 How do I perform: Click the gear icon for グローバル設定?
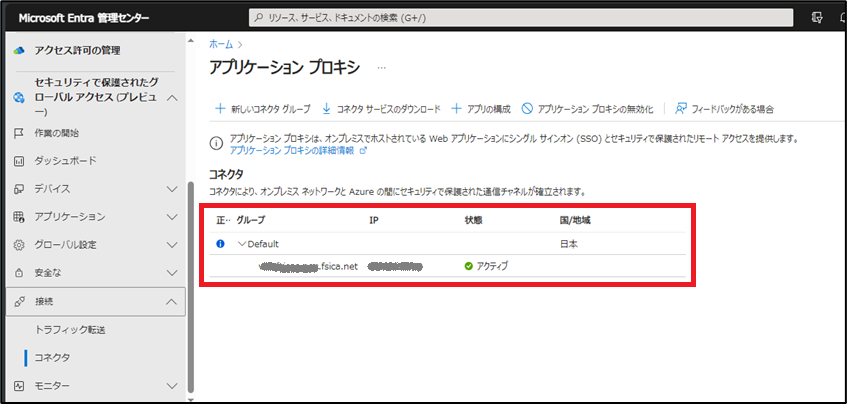19,245
